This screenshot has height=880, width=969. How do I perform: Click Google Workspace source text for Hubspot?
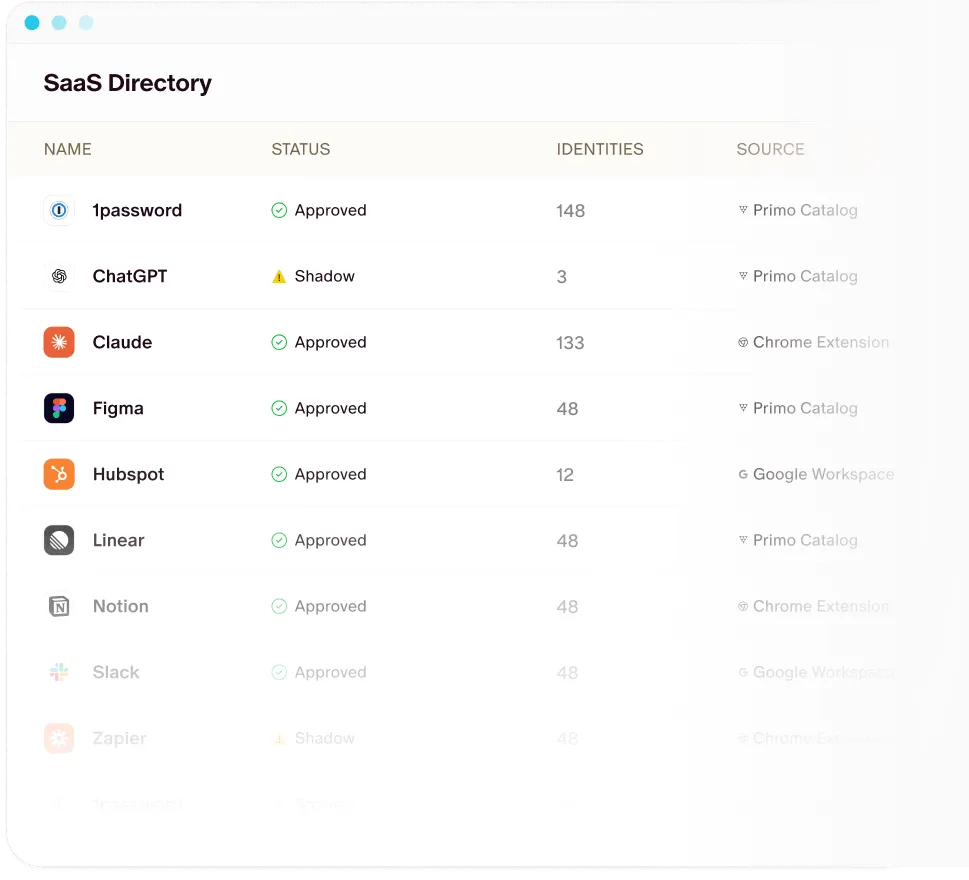click(824, 475)
